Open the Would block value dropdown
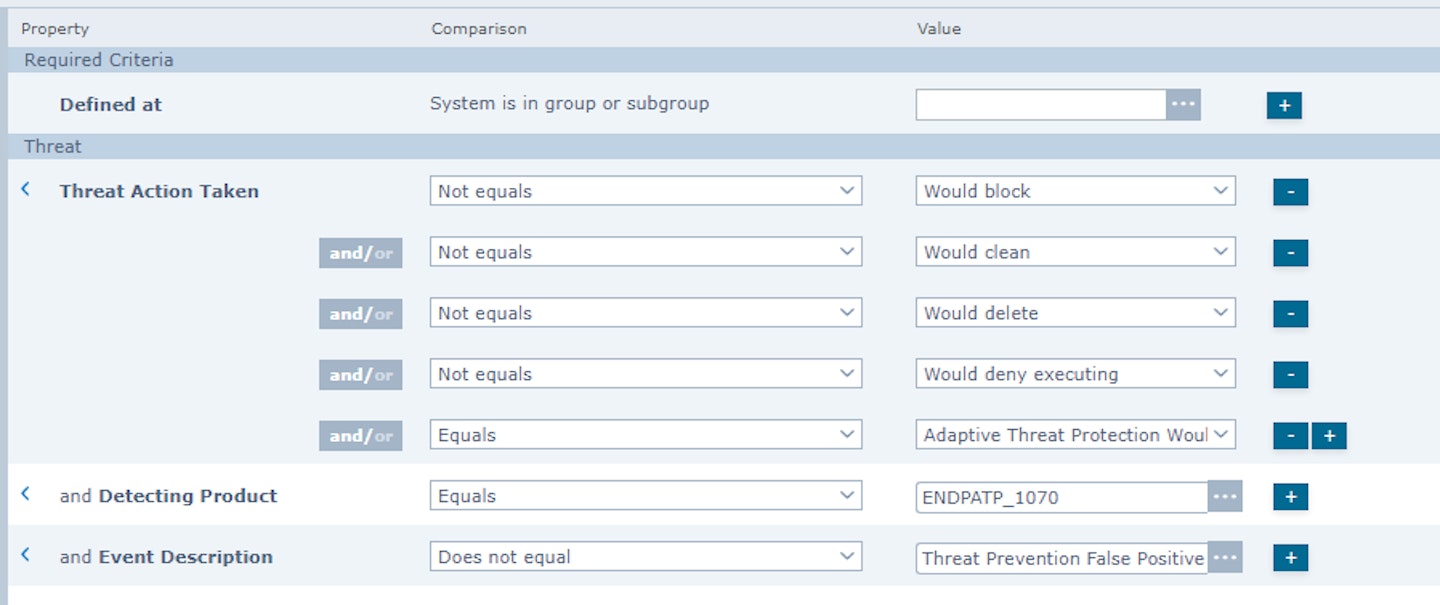The image size is (1440, 605). 1076,191
